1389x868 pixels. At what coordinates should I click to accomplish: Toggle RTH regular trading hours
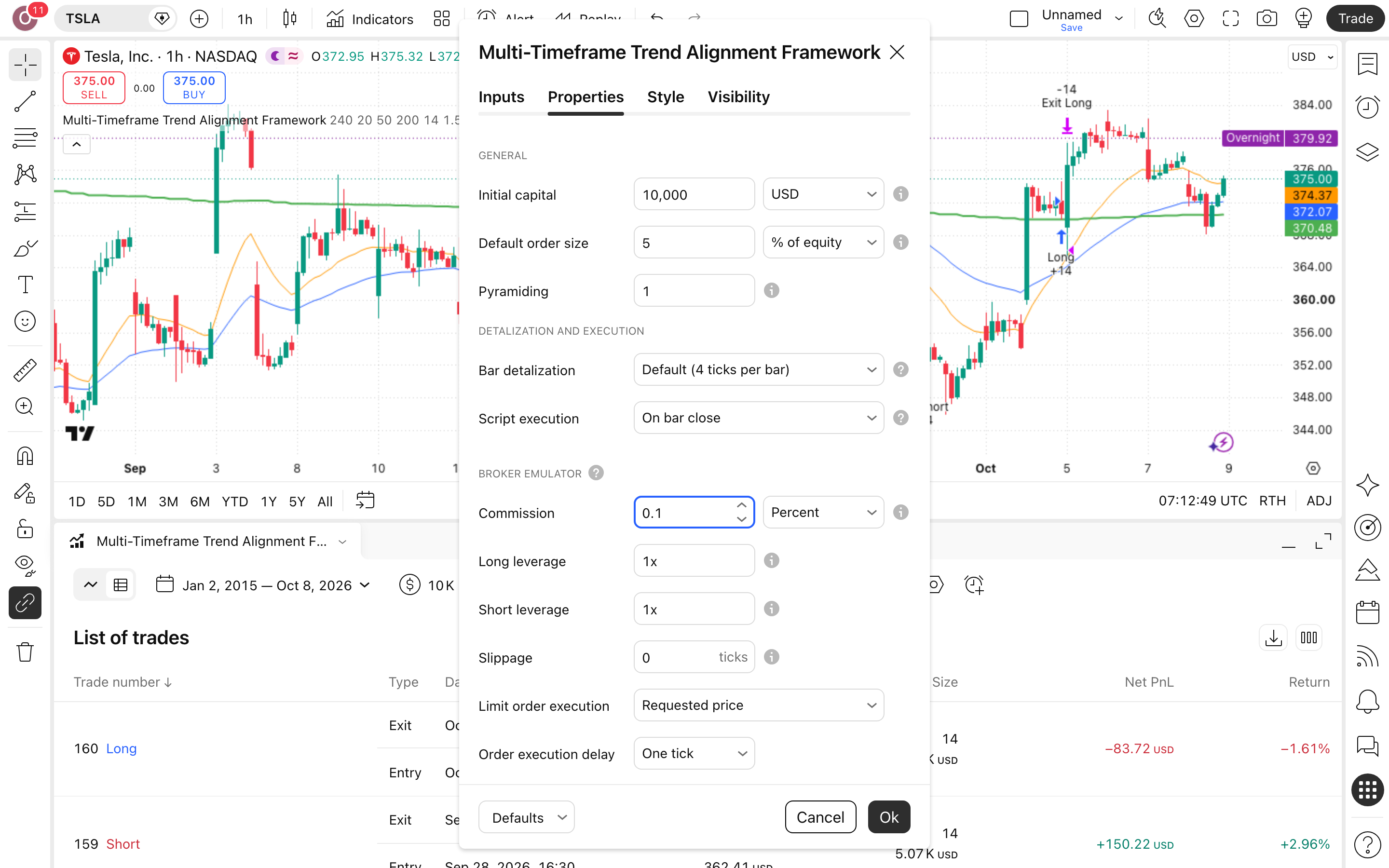click(1272, 501)
